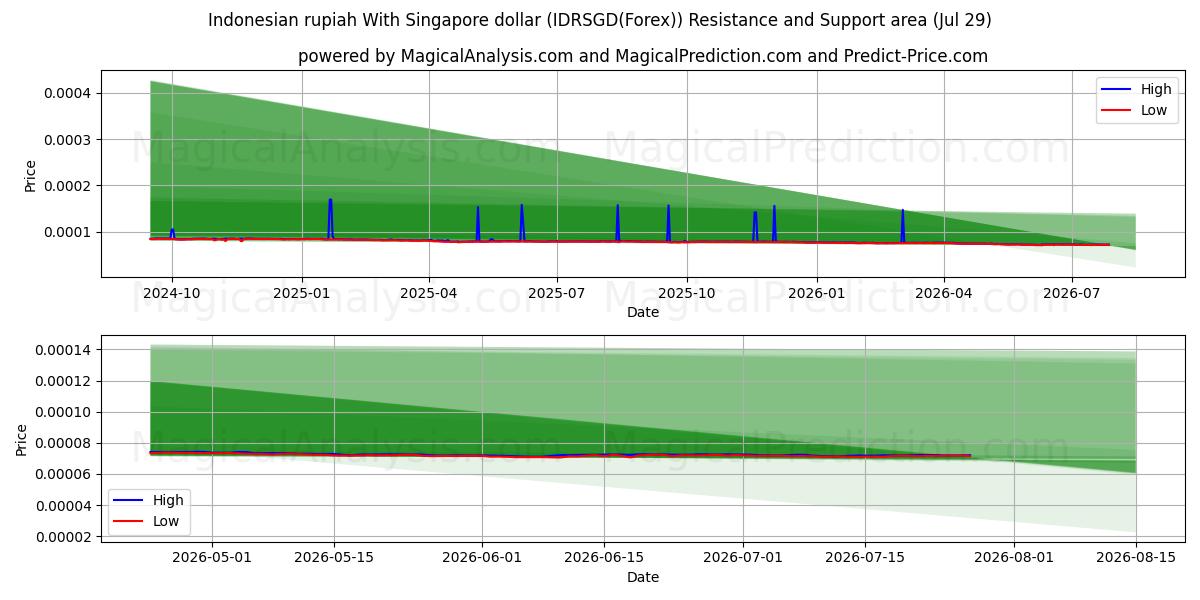Click the '0.00002' y-axis tick on bottom chart

[x=65, y=537]
